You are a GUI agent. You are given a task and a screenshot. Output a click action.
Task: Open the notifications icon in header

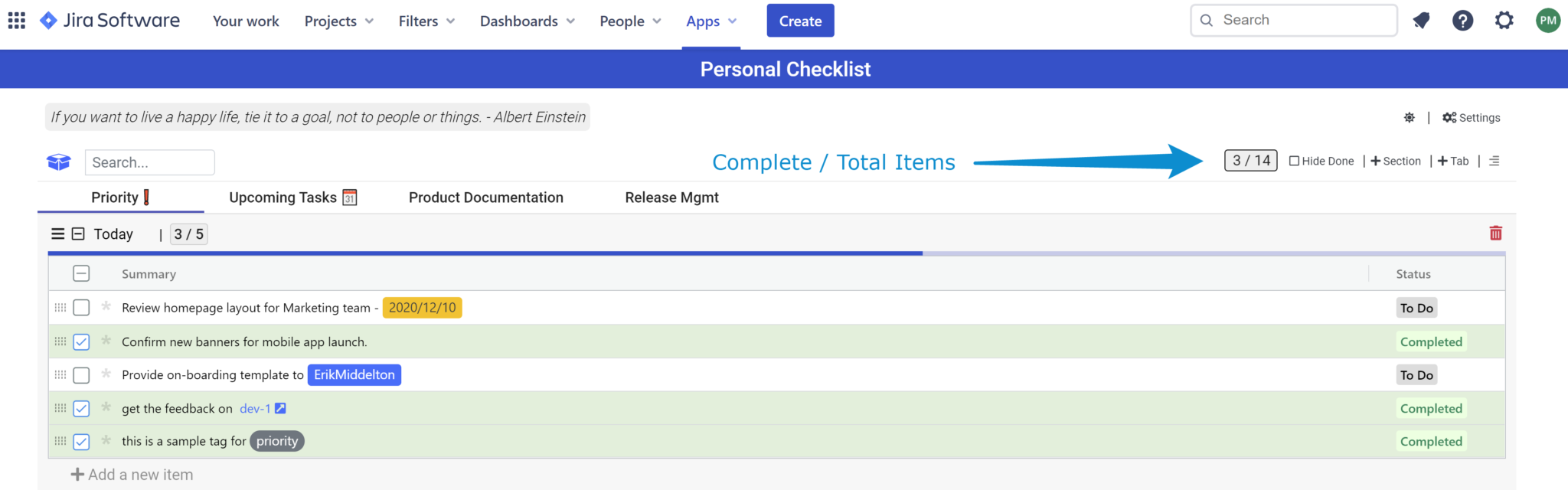[x=1421, y=21]
